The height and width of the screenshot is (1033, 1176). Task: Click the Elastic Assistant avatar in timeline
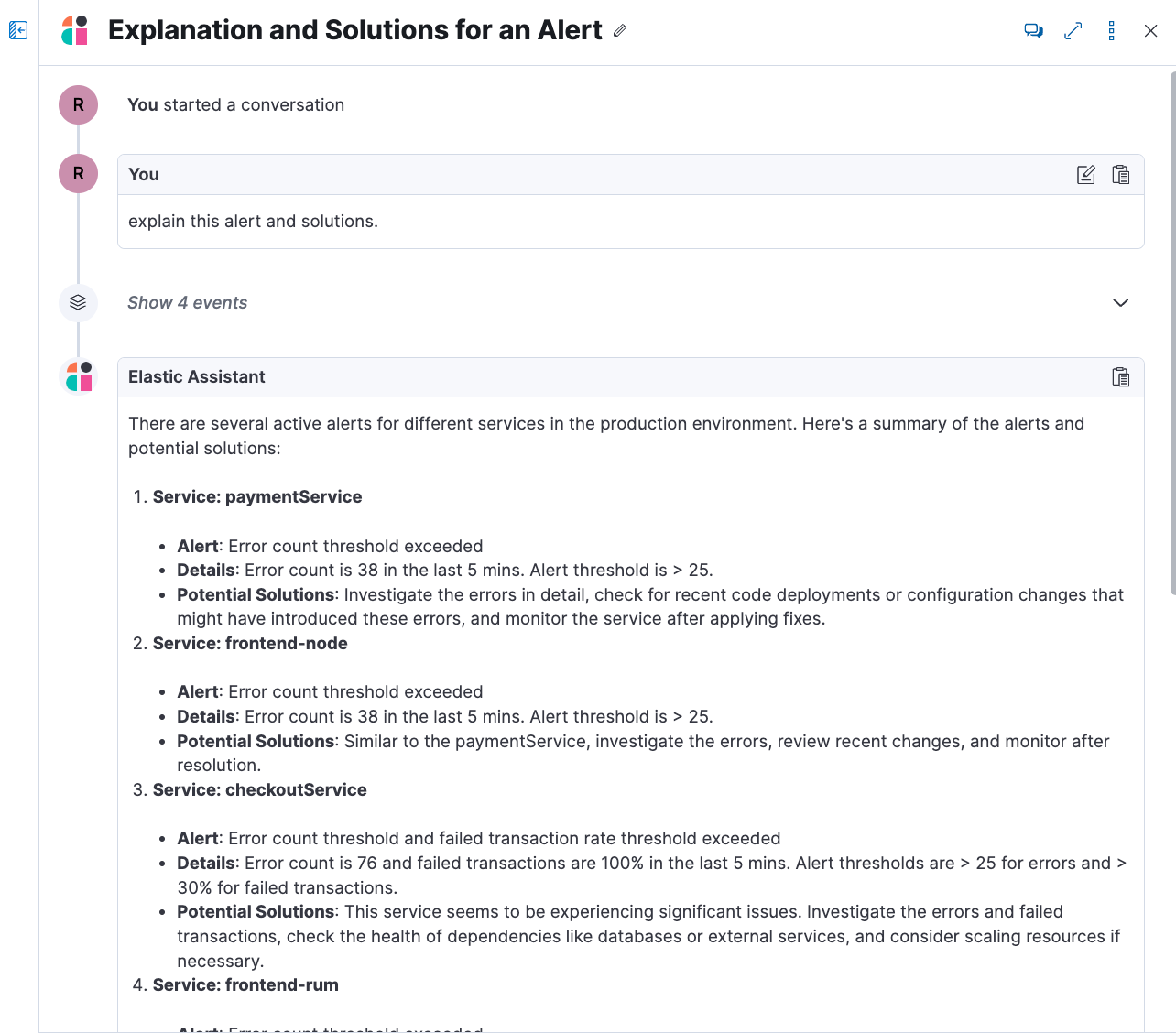(x=79, y=376)
